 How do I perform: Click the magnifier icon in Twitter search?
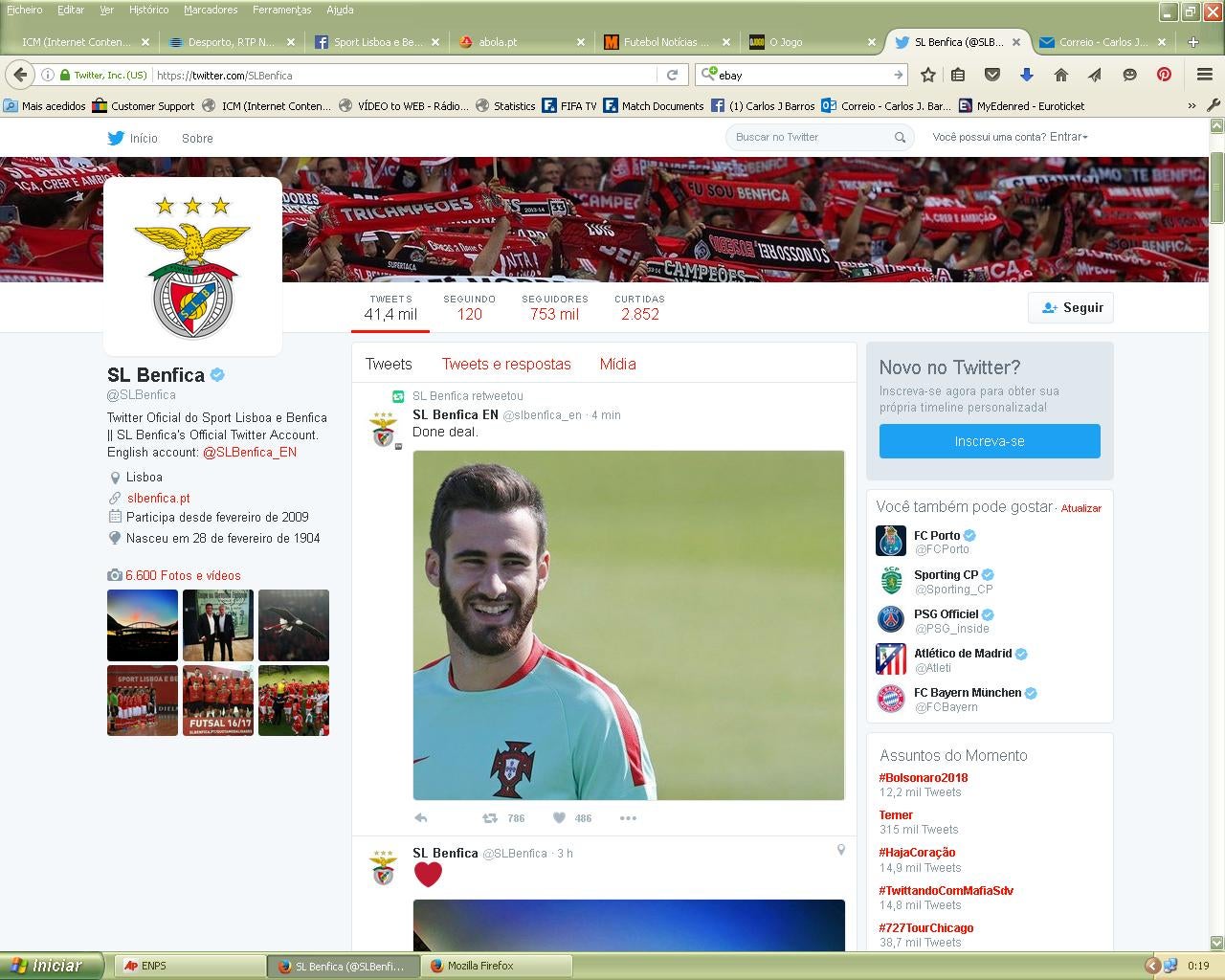pyautogui.click(x=900, y=138)
